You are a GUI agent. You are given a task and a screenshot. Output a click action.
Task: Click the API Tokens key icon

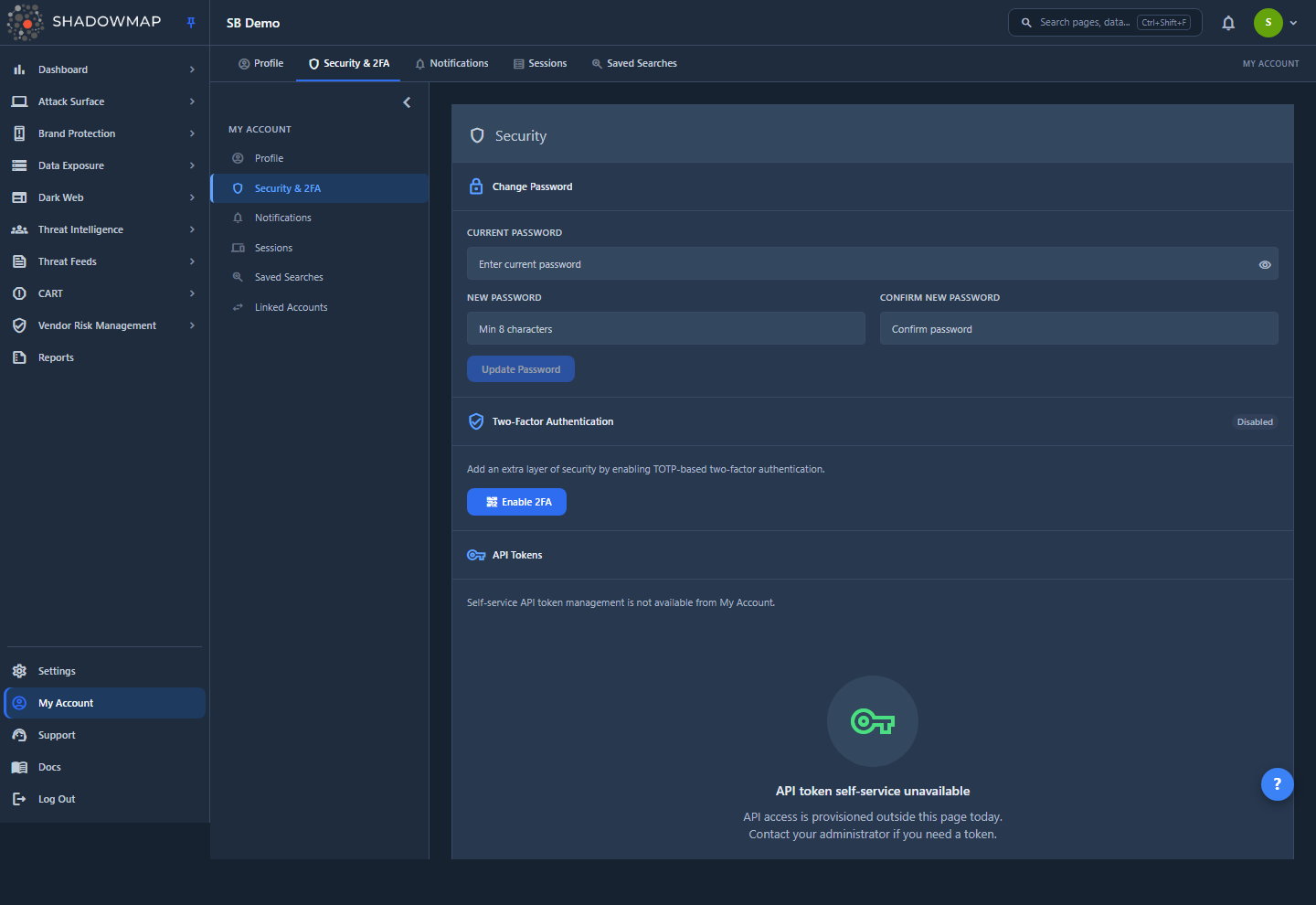pos(476,555)
